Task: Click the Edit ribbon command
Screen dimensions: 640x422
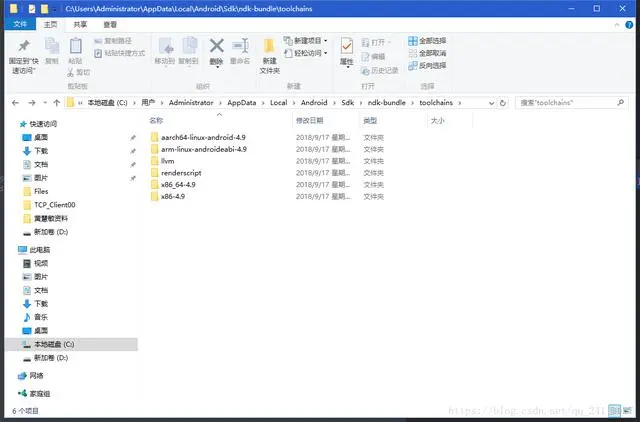Action: [x=373, y=56]
